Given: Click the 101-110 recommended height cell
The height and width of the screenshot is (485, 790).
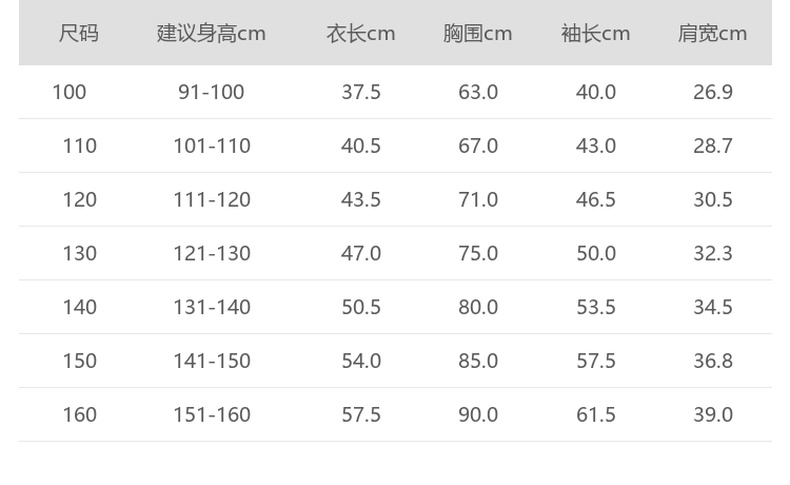Looking at the screenshot, I should (x=211, y=146).
